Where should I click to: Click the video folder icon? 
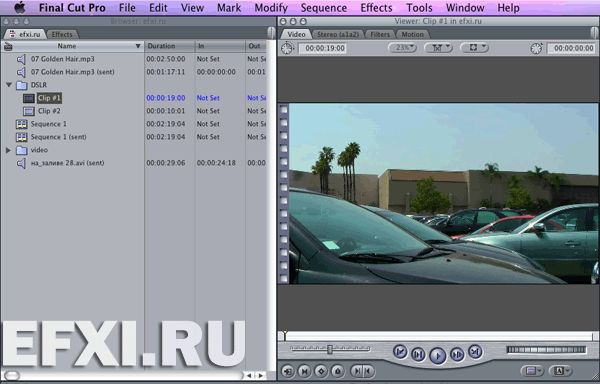21,150
